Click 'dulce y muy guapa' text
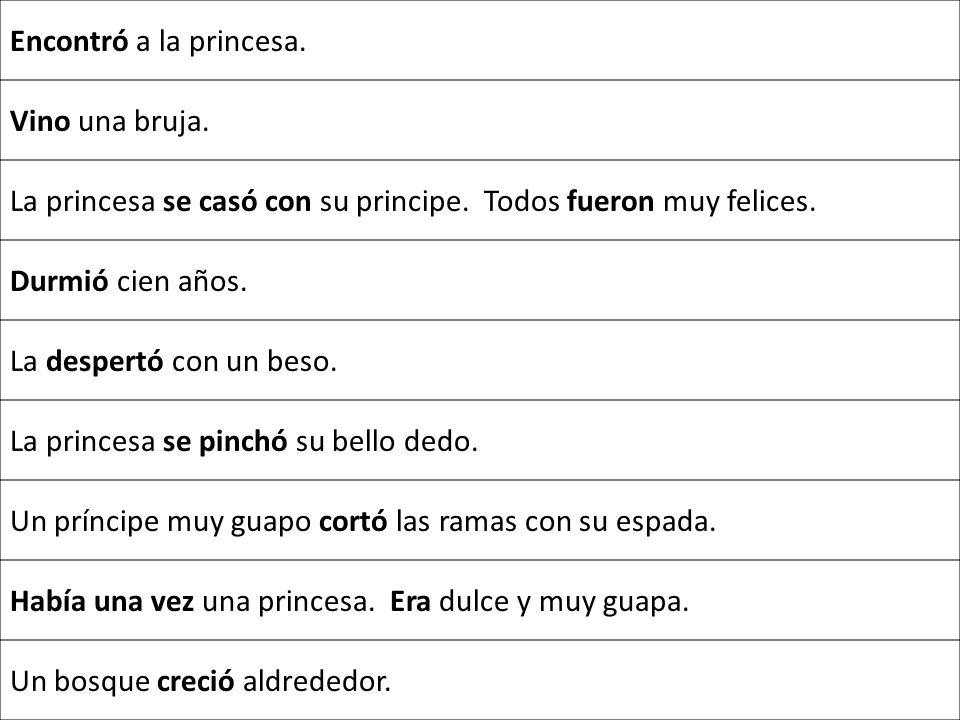Image resolution: width=960 pixels, height=720 pixels. click(x=564, y=602)
